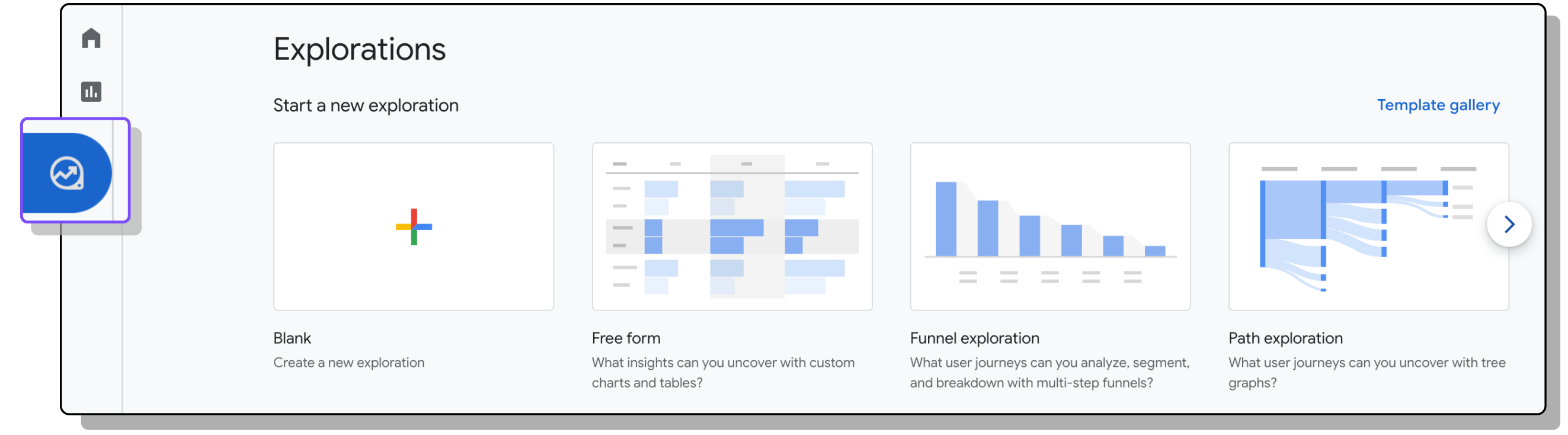Screen dimensions: 1568x435
Task: Click "Create a new exploration" description
Action: pyautogui.click(x=349, y=363)
